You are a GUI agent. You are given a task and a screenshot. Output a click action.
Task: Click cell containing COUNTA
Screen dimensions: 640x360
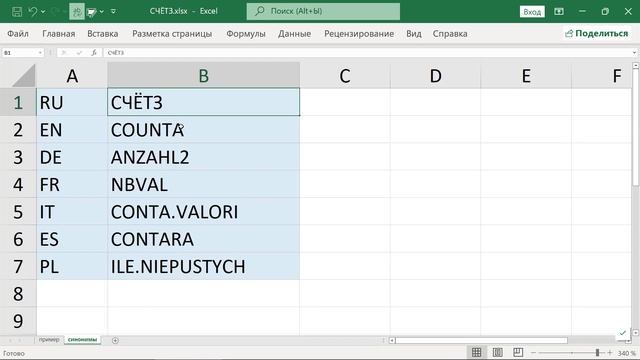[203, 129]
